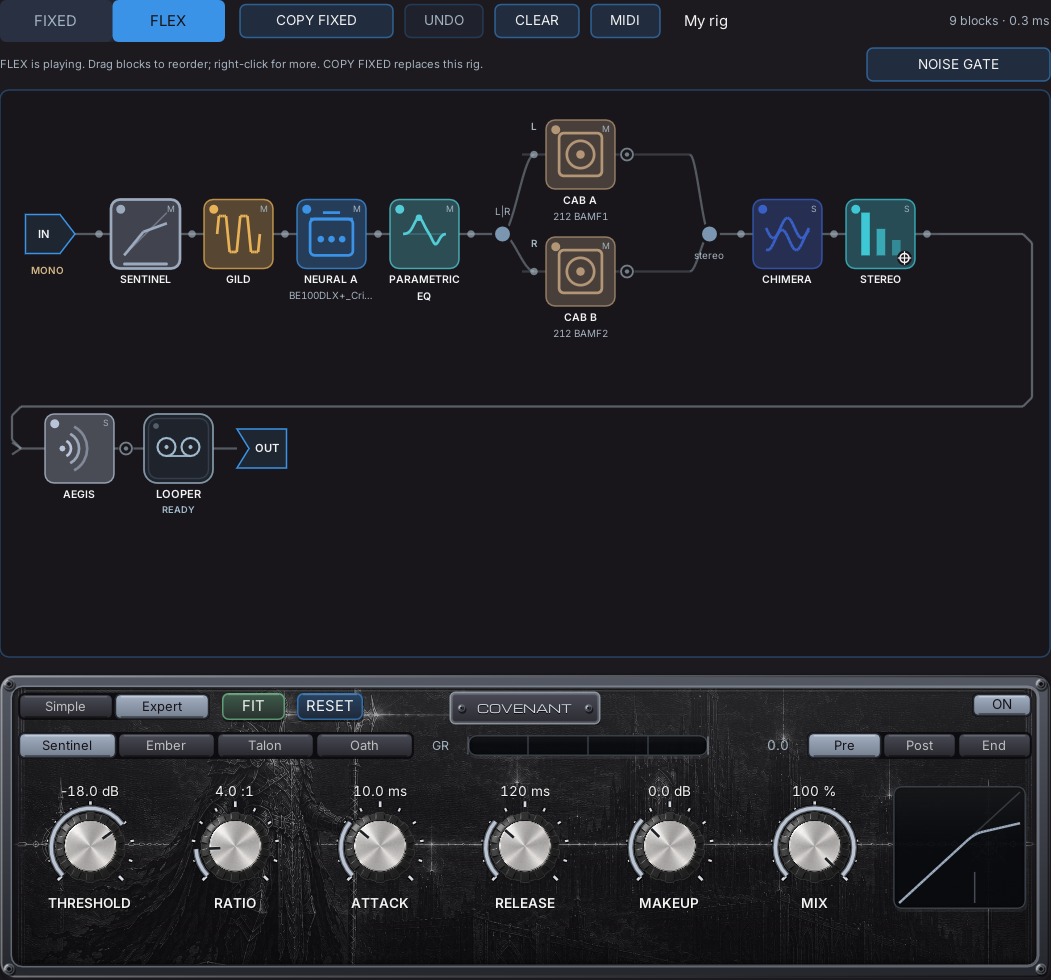1051x980 pixels.
Task: Select the Cab A speaker block
Action: coord(580,154)
